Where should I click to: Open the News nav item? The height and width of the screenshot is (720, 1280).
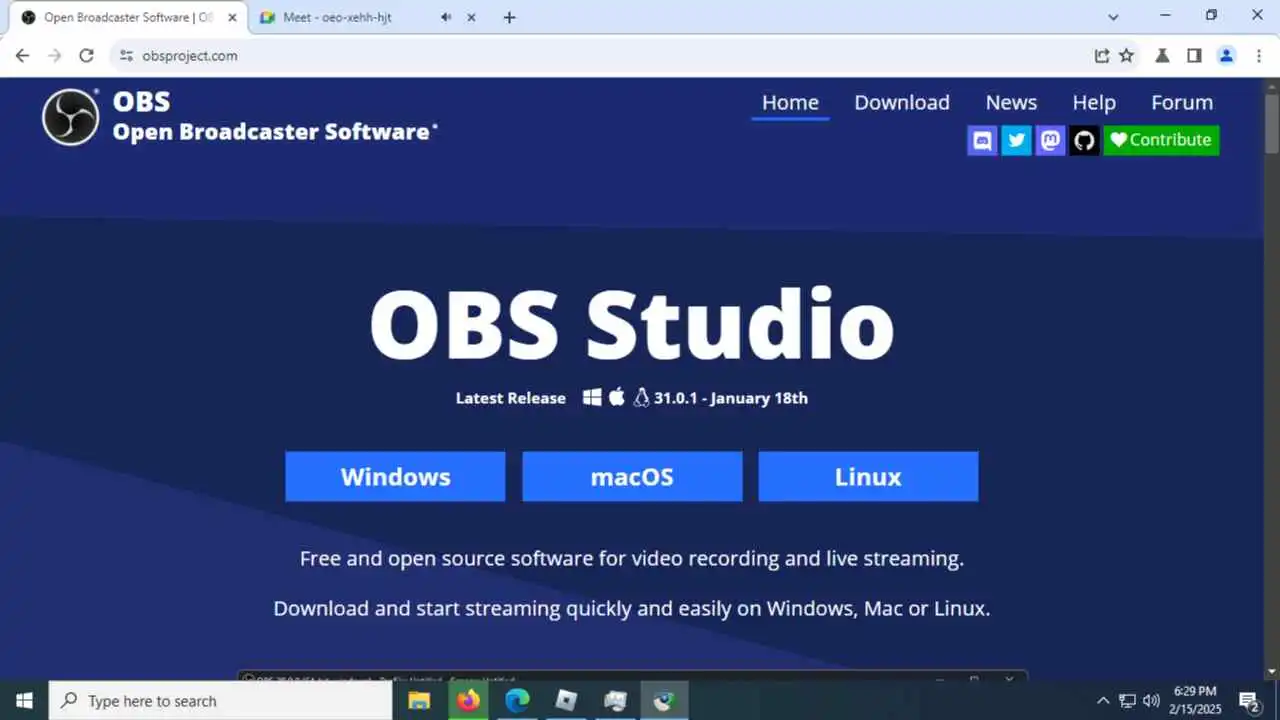coord(1011,102)
